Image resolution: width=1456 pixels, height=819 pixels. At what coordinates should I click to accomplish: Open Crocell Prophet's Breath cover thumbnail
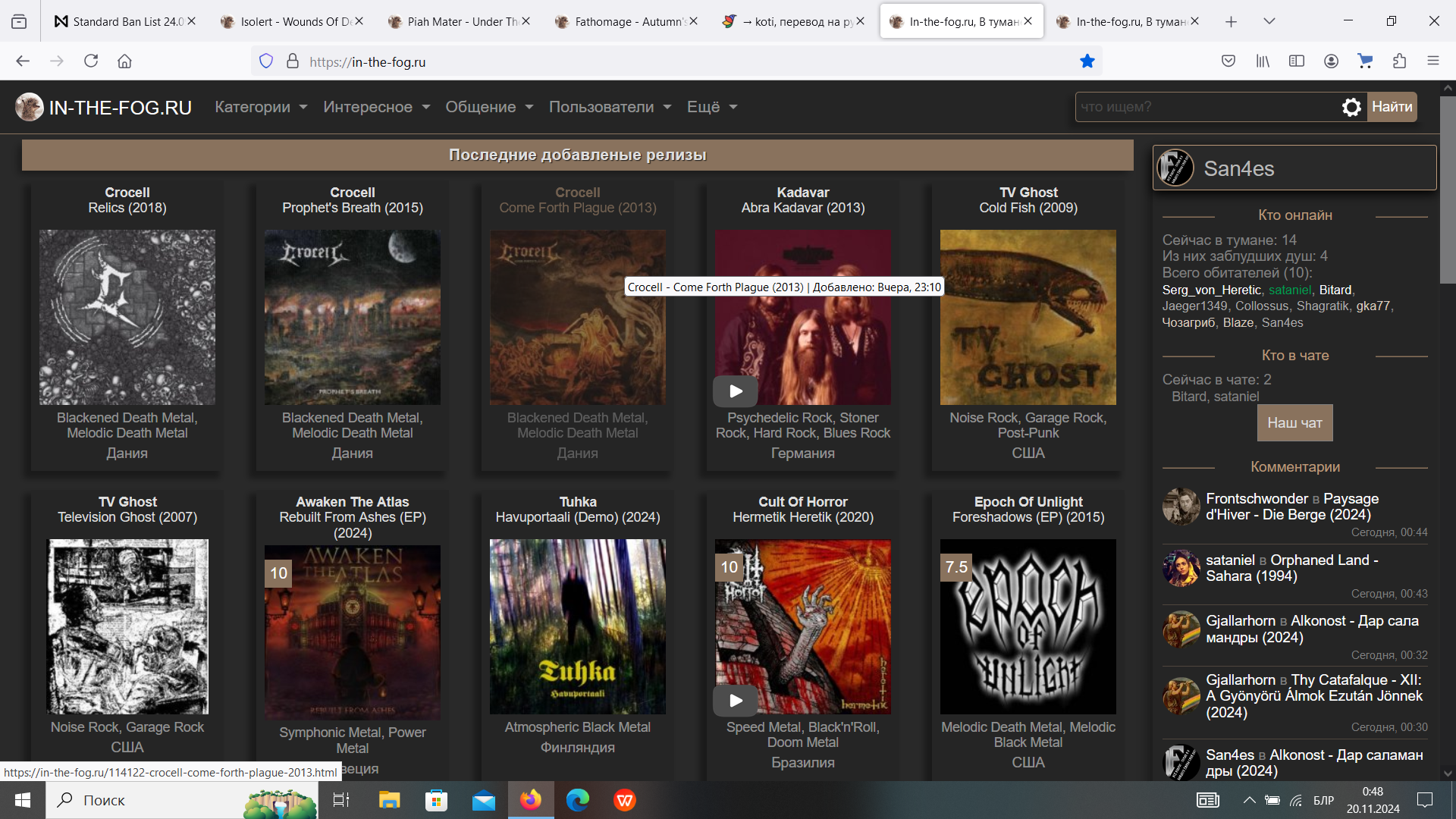tap(353, 318)
